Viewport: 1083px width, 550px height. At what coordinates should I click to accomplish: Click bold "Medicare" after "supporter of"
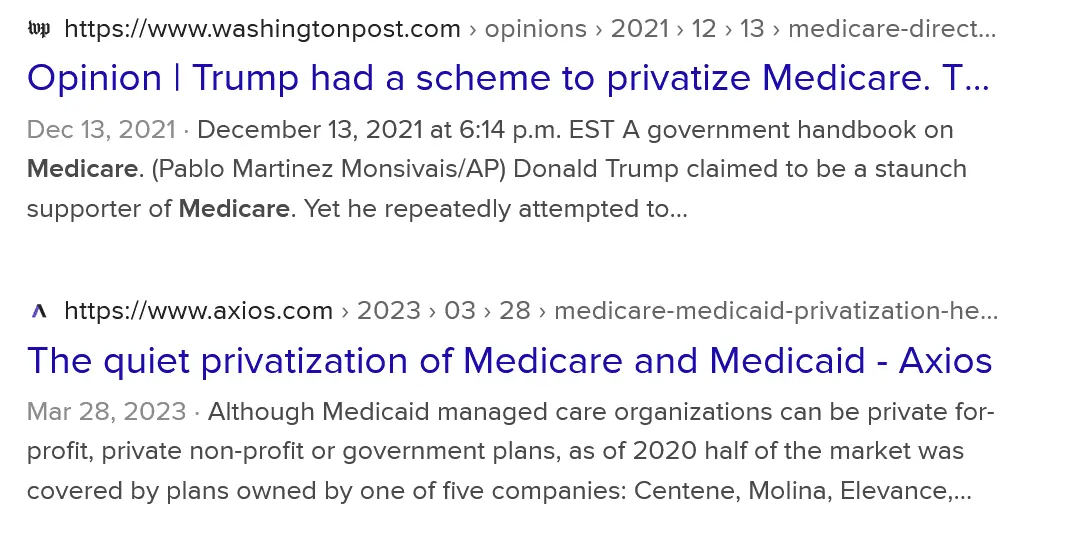pos(234,209)
